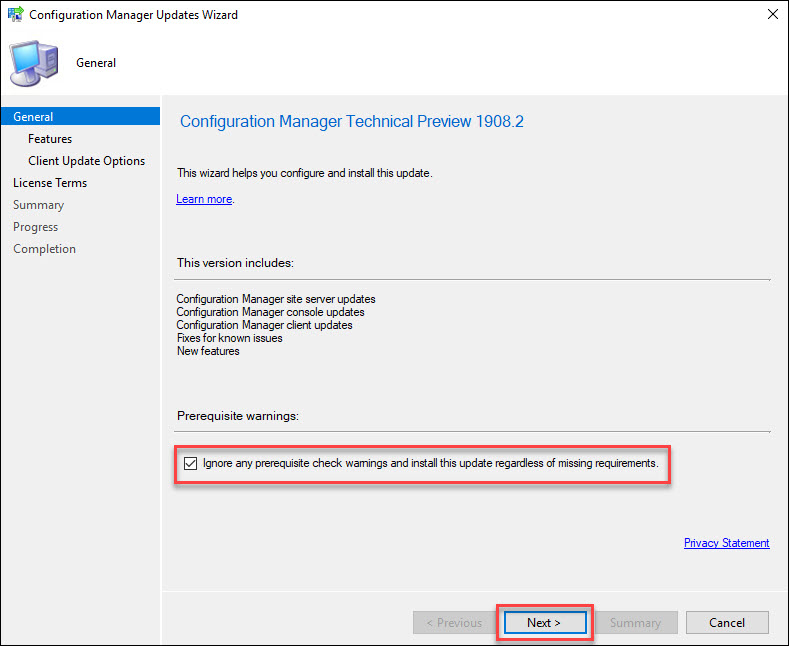The height and width of the screenshot is (646, 789).
Task: Go to Client Update Options step
Action: point(87,161)
